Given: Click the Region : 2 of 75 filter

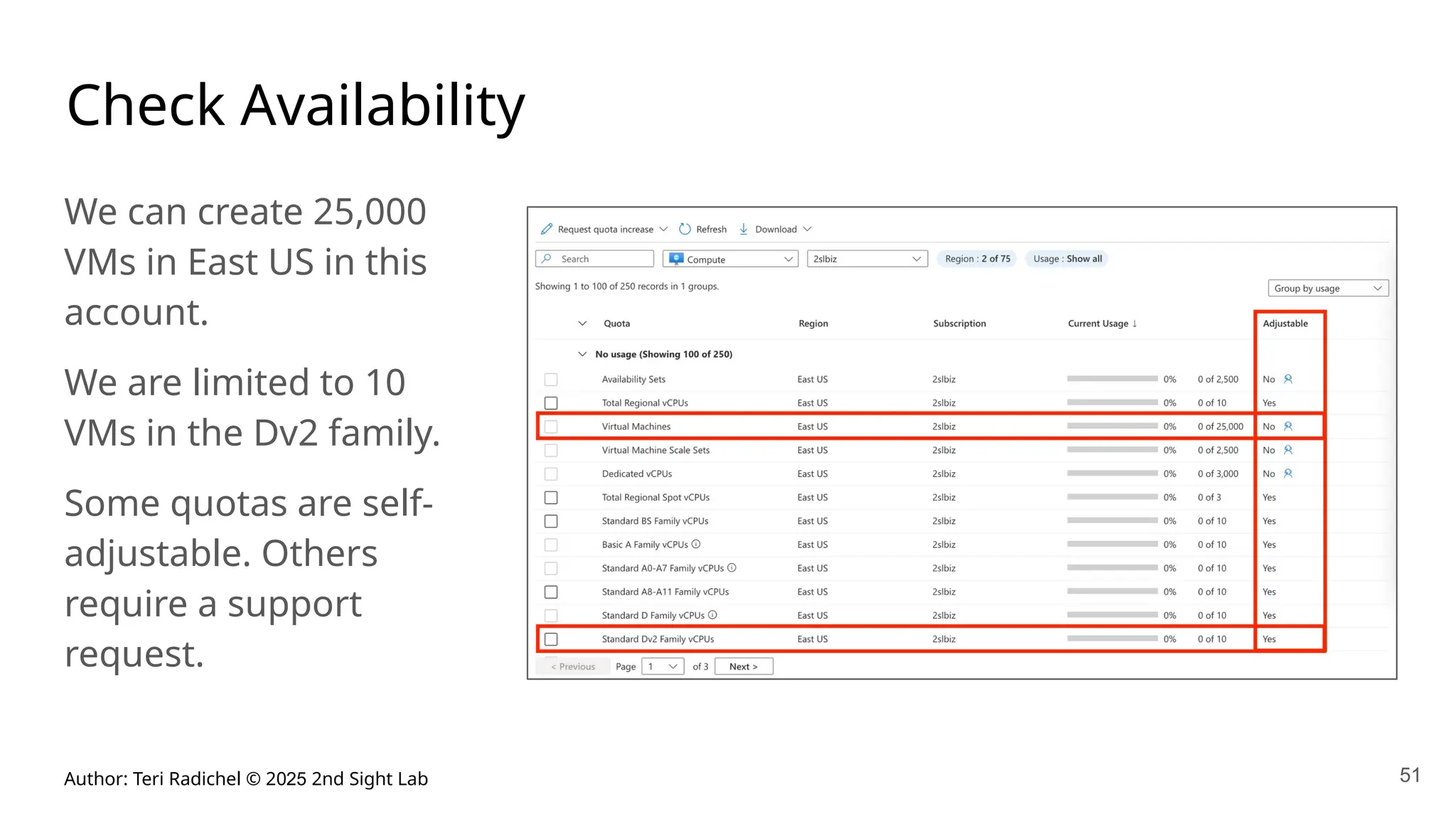Looking at the screenshot, I should (978, 259).
